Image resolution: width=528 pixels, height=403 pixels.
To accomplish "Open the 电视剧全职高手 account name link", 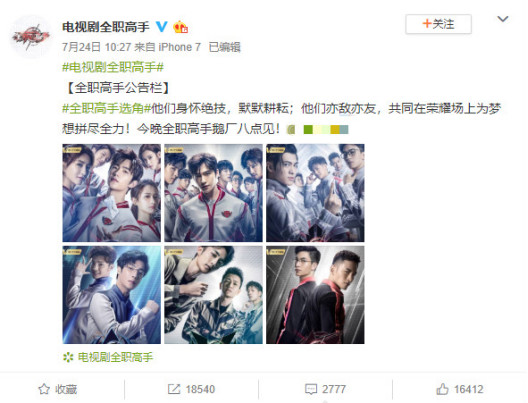I will tap(105, 27).
